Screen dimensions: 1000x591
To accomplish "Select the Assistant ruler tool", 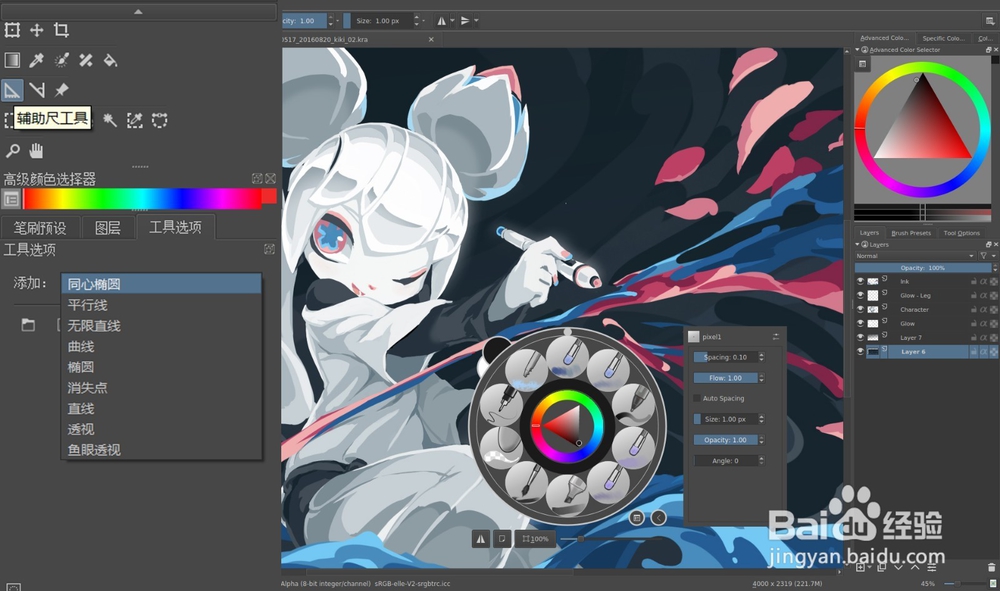I will (x=12, y=90).
